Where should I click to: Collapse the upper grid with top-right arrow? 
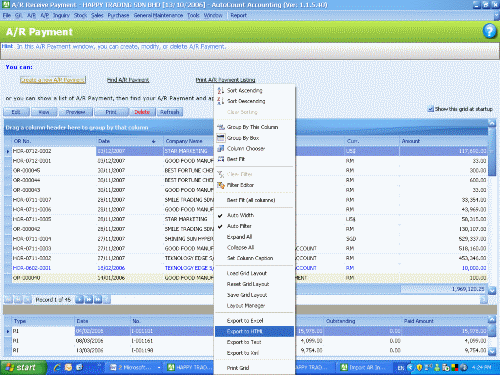[x=492, y=123]
